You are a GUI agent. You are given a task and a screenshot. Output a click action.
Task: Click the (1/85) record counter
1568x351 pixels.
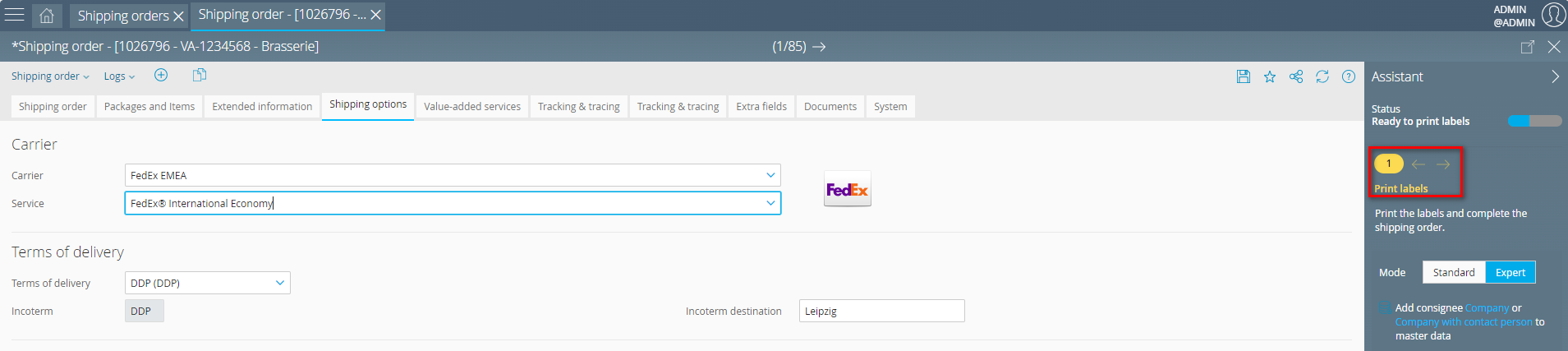click(789, 47)
